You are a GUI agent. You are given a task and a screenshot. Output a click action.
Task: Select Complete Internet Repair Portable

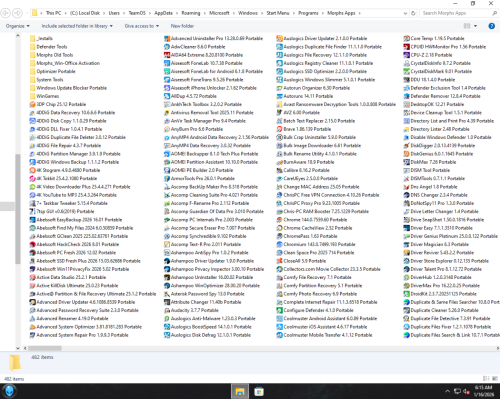[x=327, y=302]
